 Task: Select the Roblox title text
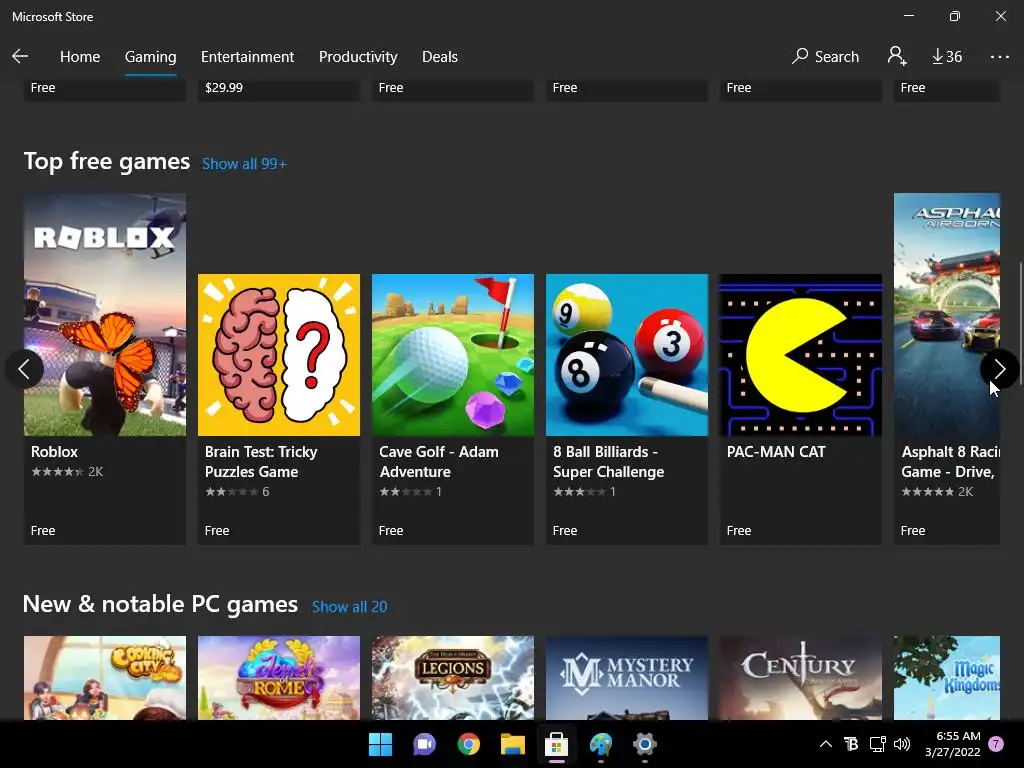coord(54,452)
